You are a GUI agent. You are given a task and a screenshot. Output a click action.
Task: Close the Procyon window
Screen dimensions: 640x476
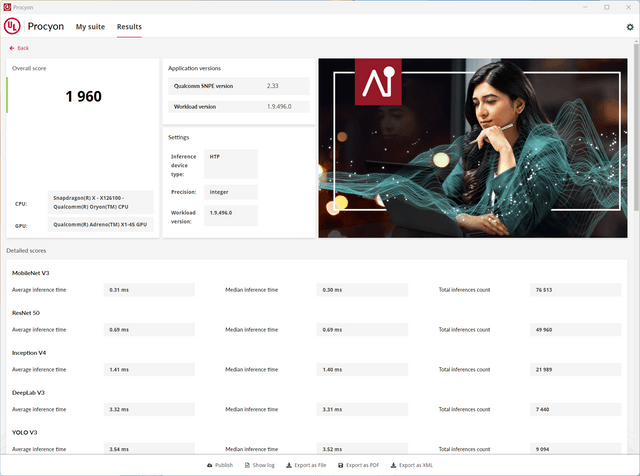coord(629,7)
